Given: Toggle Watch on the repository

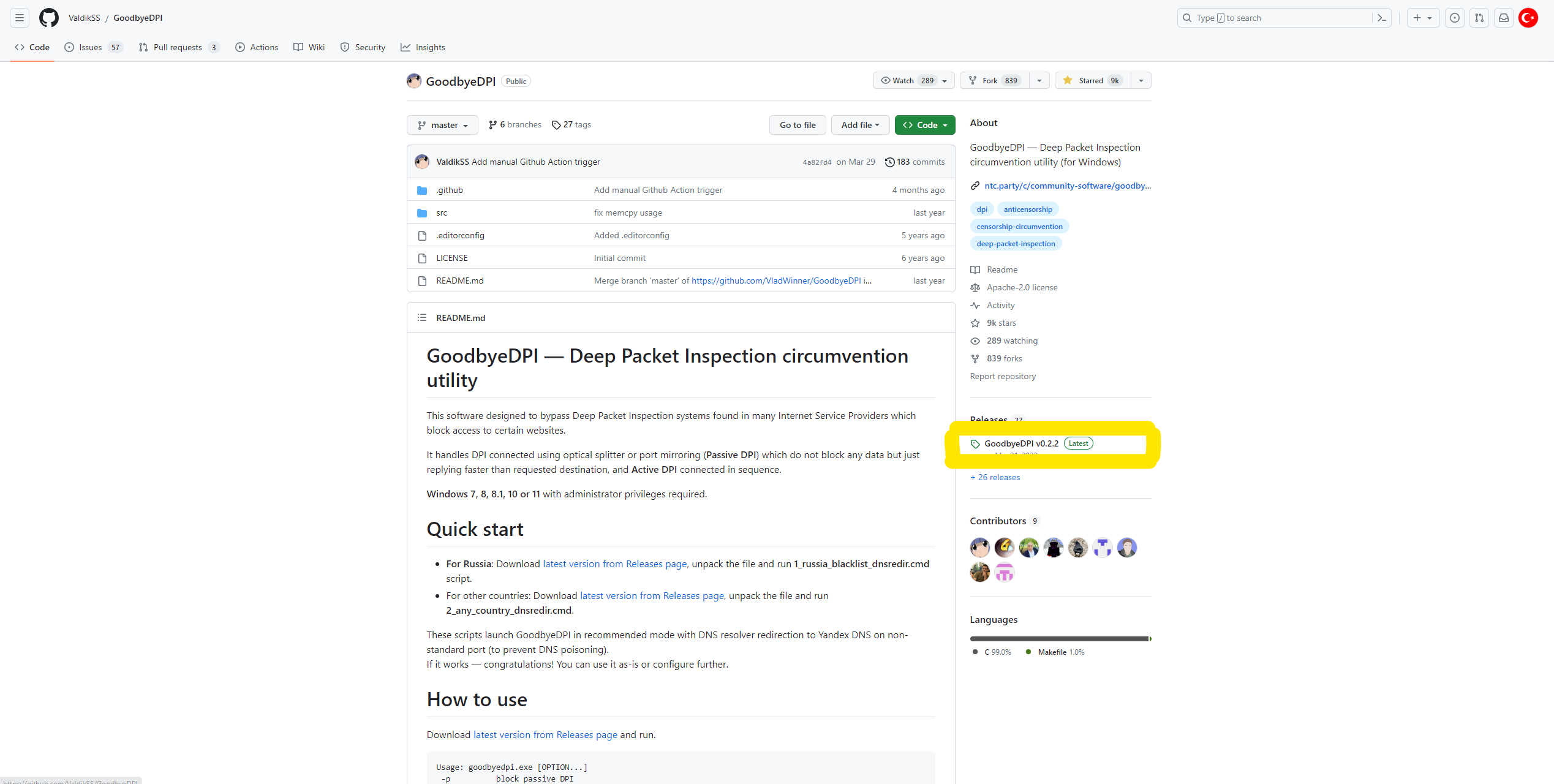Looking at the screenshot, I should click(908, 80).
